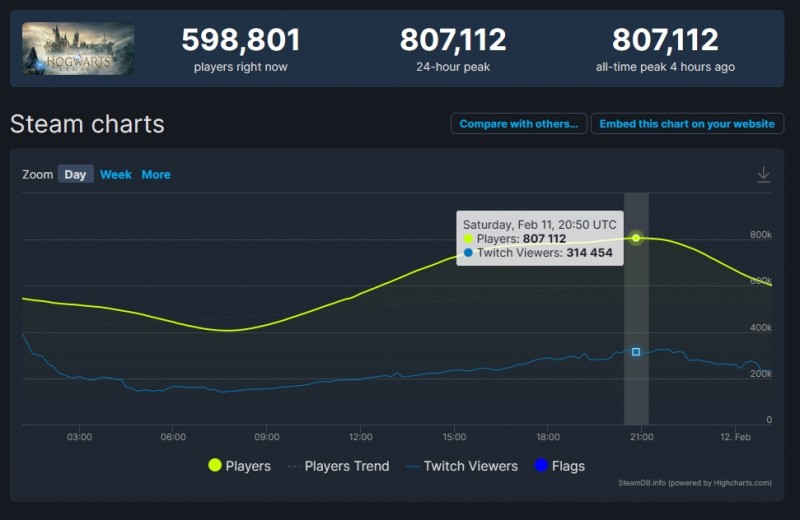Click Compare with others button
800x520 pixels.
pos(518,123)
